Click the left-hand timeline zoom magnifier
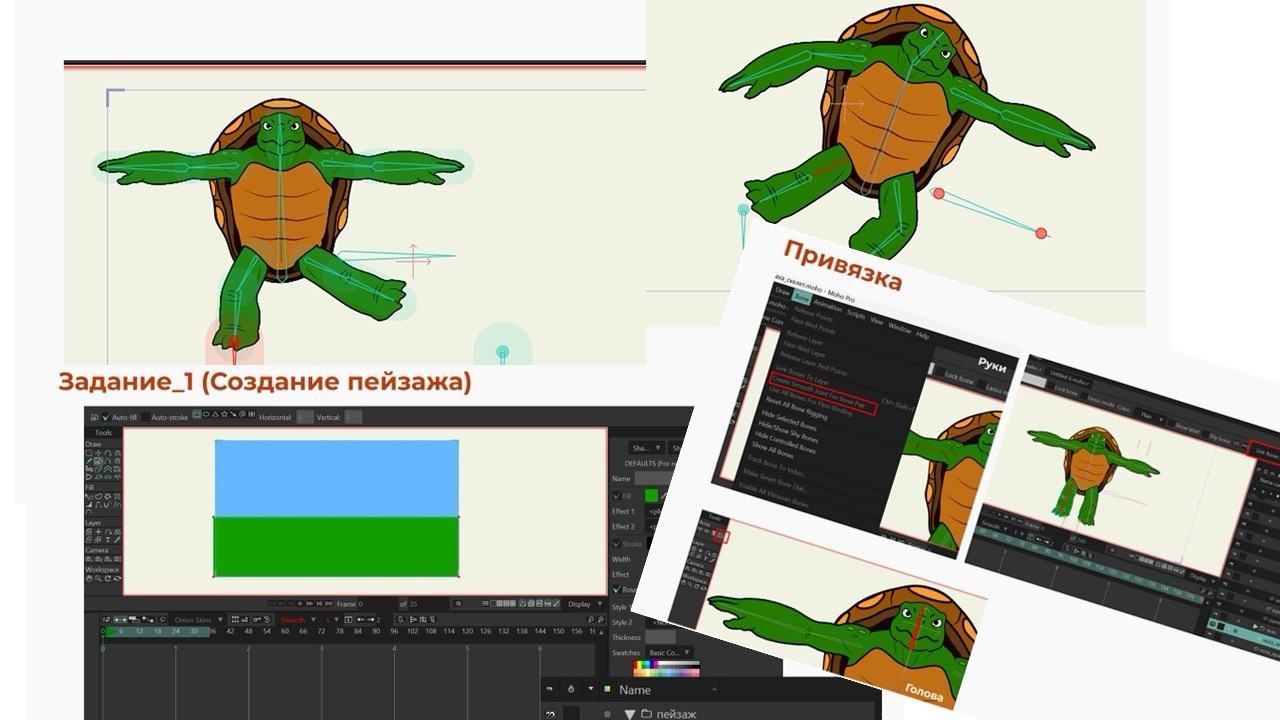Viewport: 1280px width, 720px height. coord(592,620)
